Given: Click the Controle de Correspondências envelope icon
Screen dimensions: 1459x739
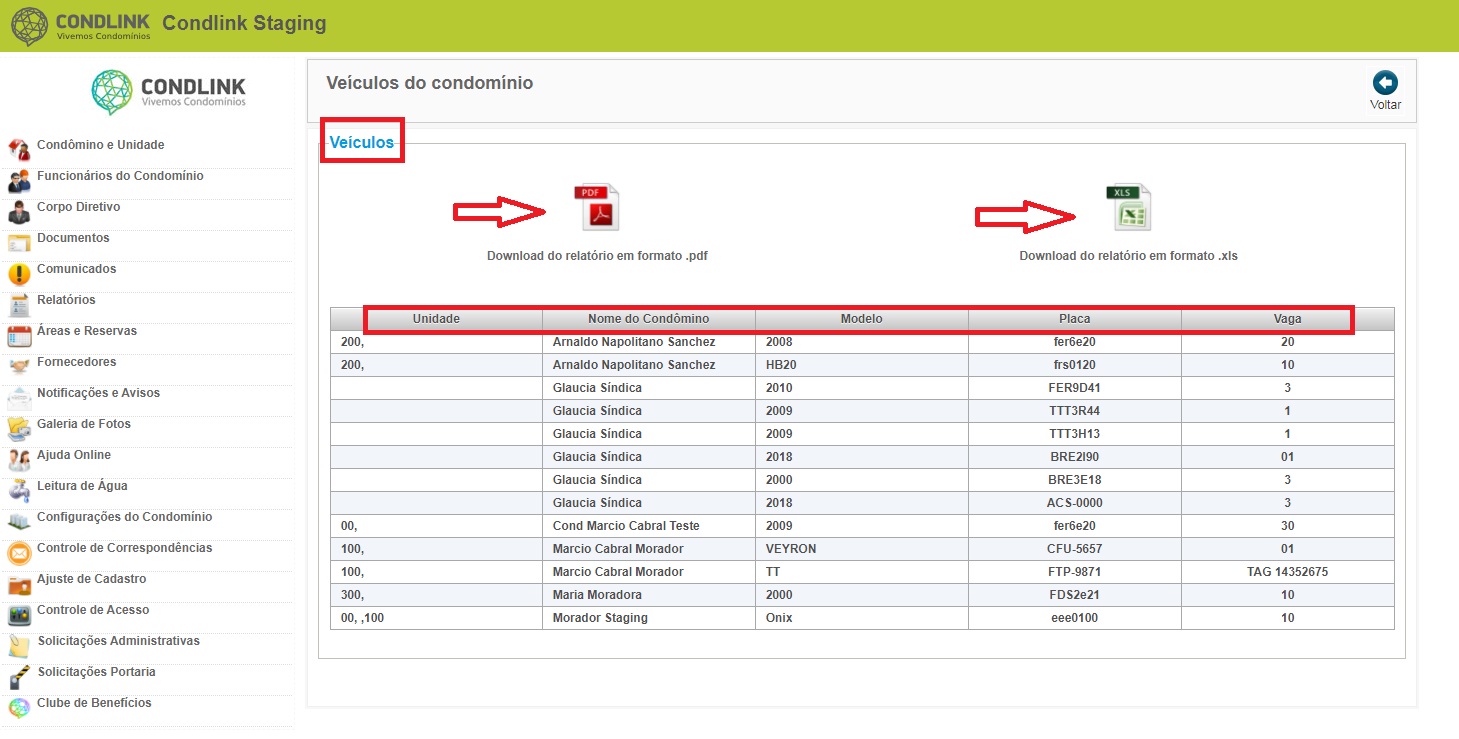Looking at the screenshot, I should pyautogui.click(x=19, y=553).
